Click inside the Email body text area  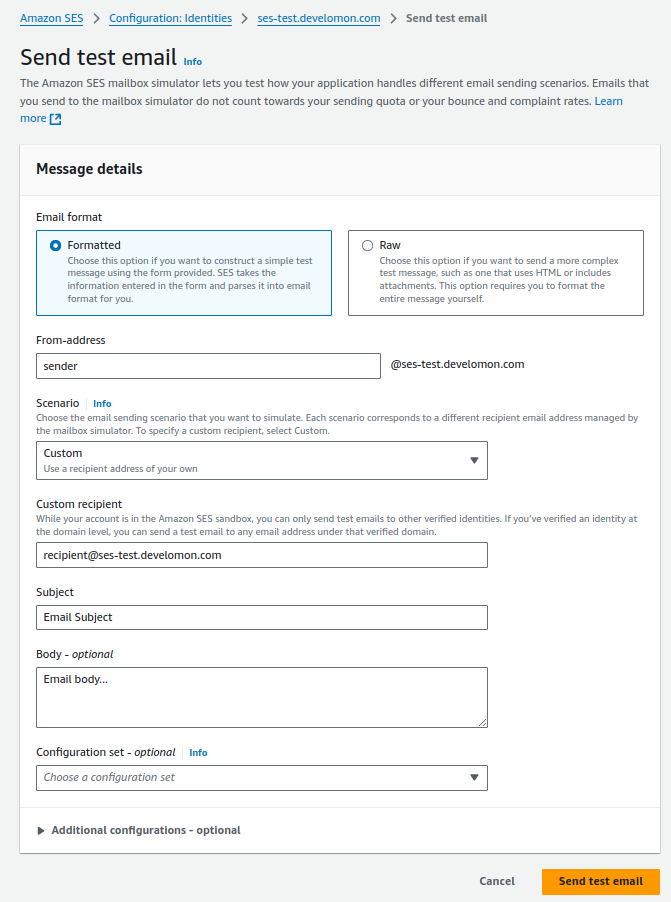pos(260,697)
